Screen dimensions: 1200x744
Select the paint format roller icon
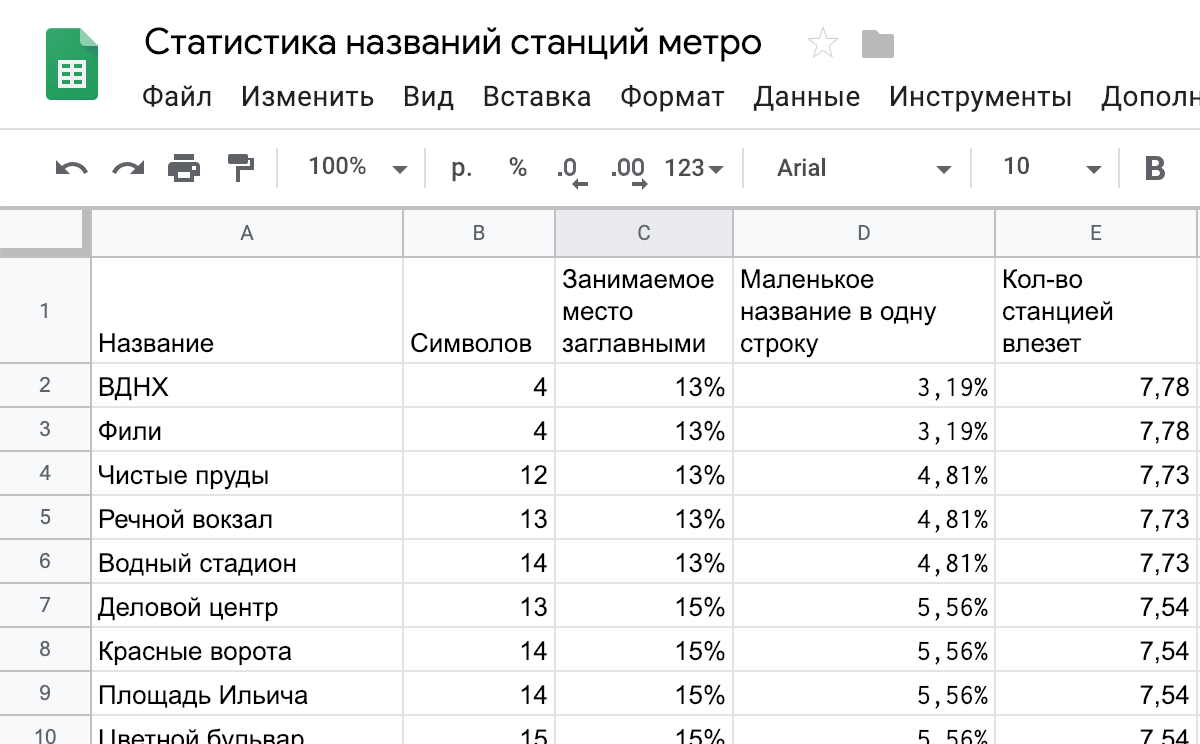click(x=241, y=168)
